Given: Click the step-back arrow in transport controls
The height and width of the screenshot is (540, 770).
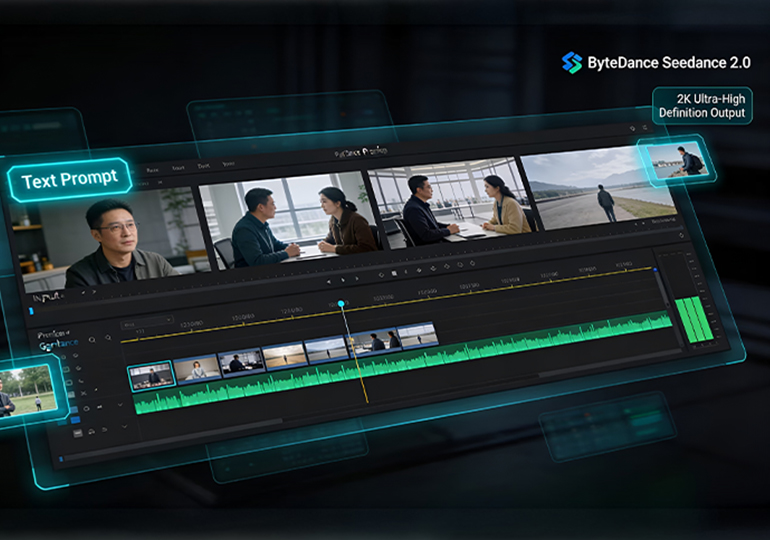Looking at the screenshot, I should tap(329, 282).
